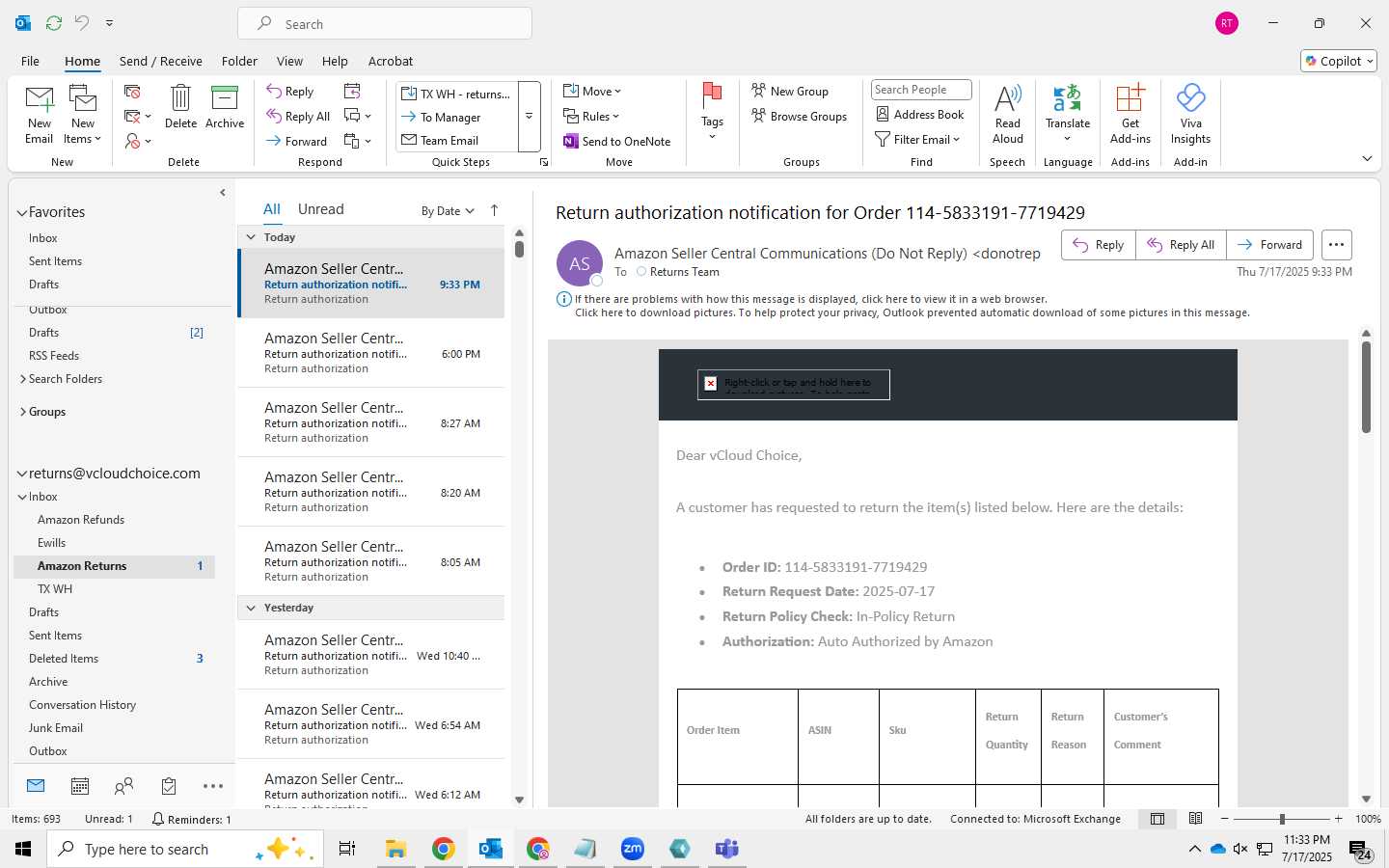Image resolution: width=1389 pixels, height=868 pixels.
Task: Open People view in navigation bar
Action: click(123, 786)
